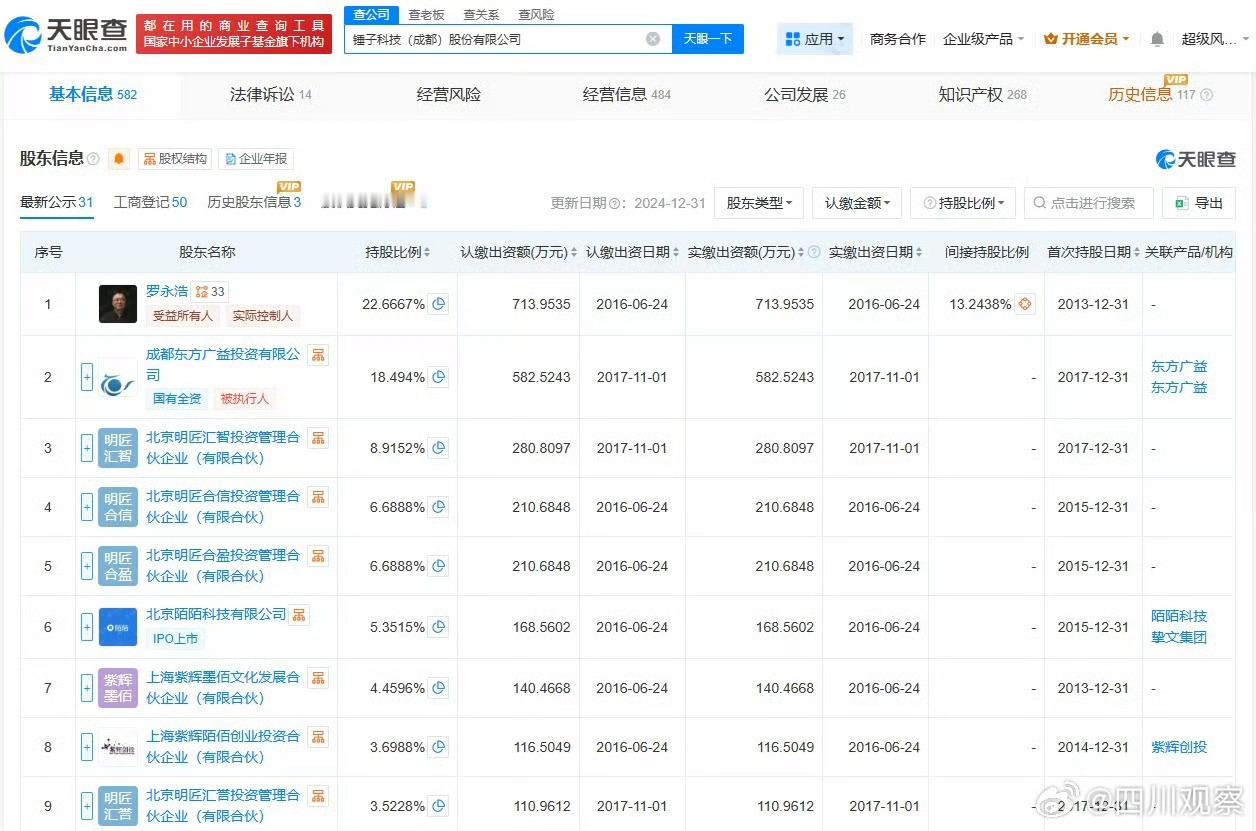Switch to 知识产权 tab
Screen dimensions: 1256x831
click(x=982, y=95)
